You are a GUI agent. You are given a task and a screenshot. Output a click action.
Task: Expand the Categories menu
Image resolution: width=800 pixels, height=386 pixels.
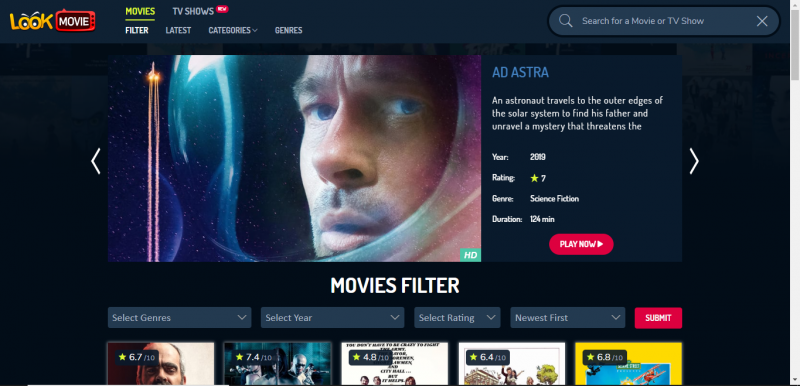point(233,30)
